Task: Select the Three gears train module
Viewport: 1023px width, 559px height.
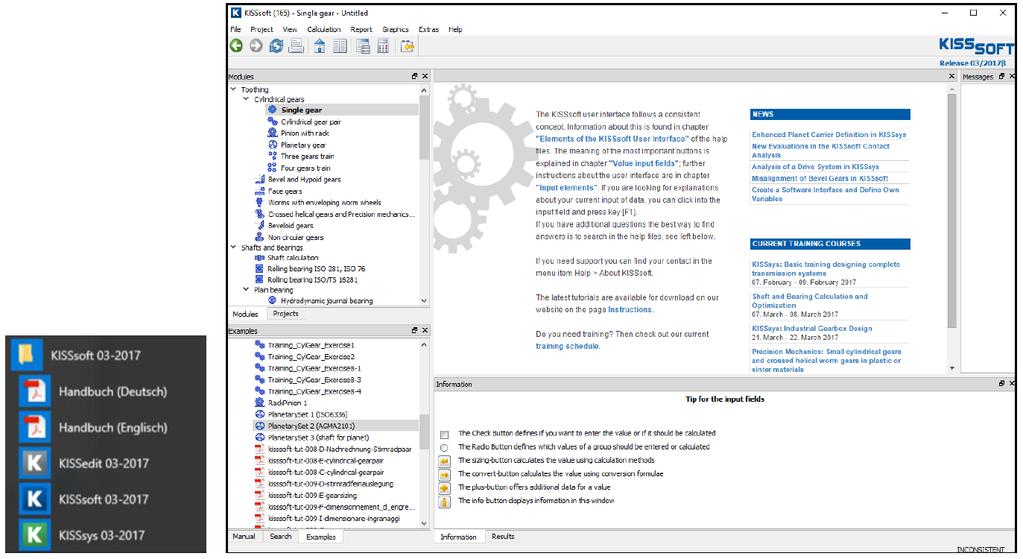Action: [x=307, y=157]
